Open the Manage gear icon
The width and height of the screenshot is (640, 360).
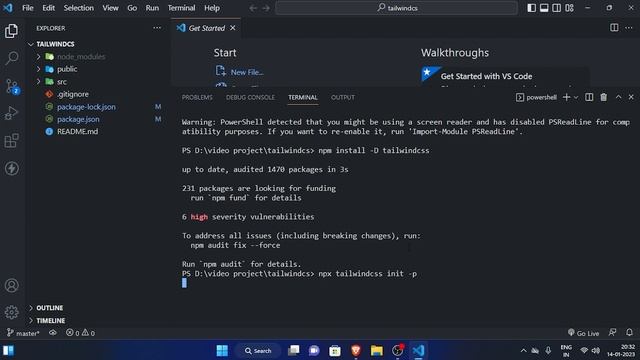point(11,312)
